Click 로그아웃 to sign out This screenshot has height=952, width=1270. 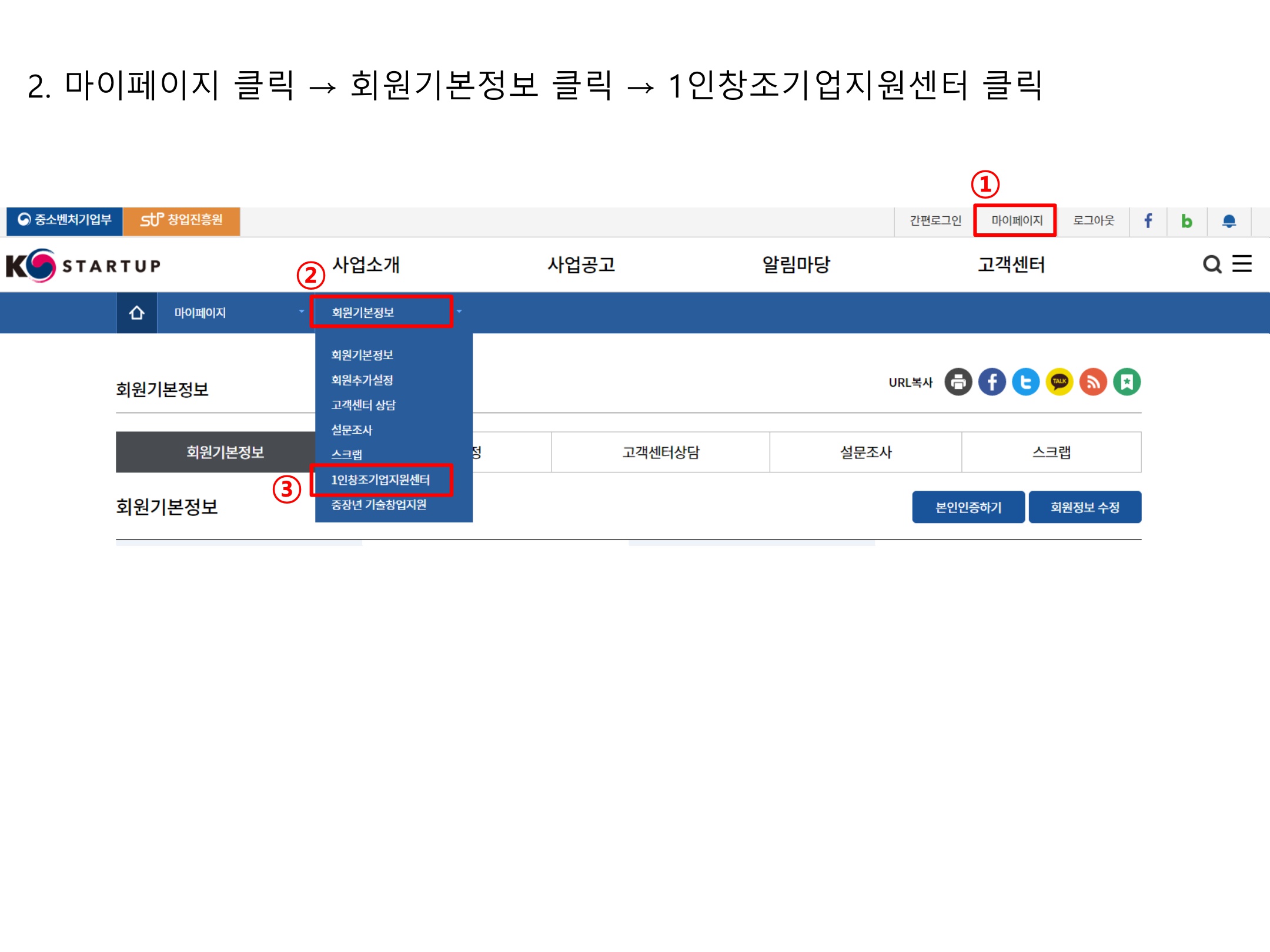click(x=1094, y=221)
